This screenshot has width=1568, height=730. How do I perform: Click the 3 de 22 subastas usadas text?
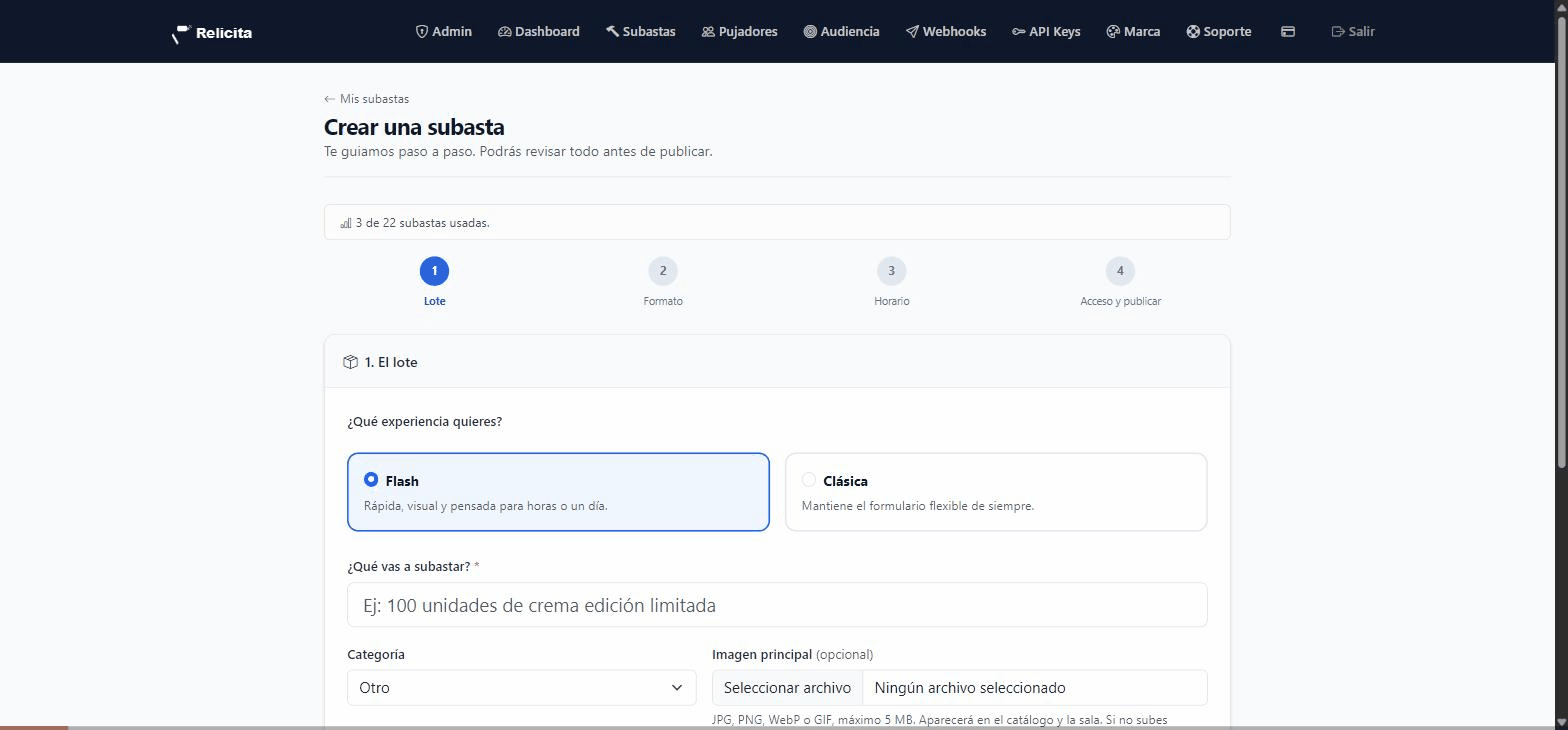(422, 223)
